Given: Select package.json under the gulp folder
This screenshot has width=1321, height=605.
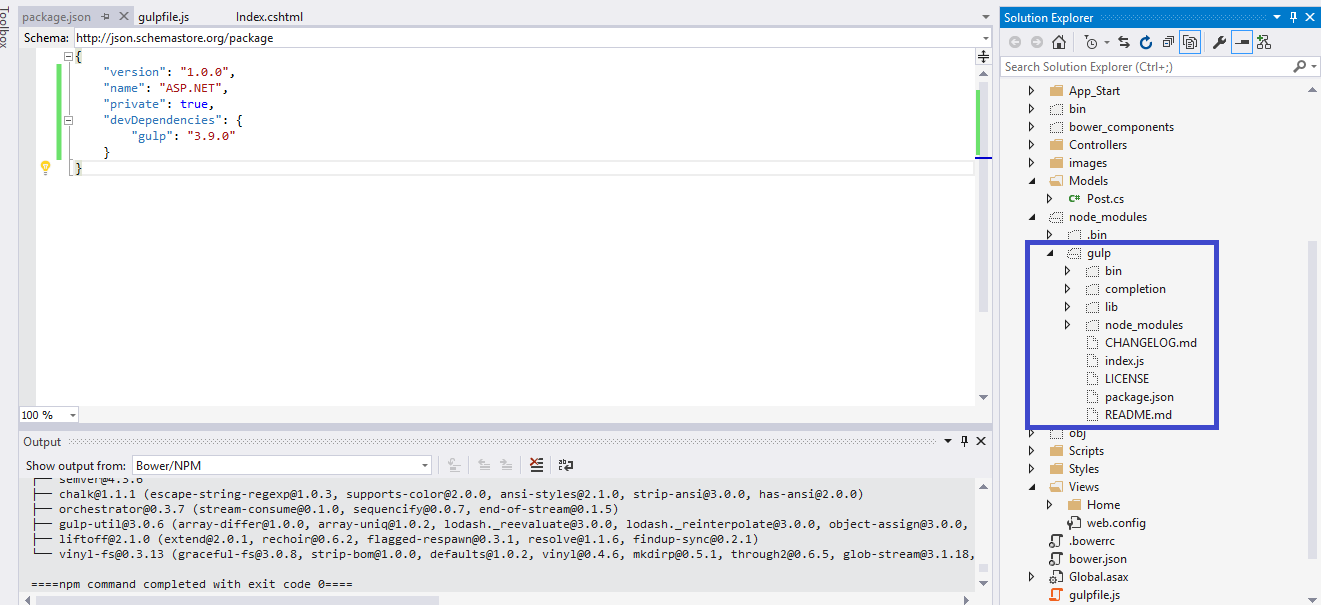Looking at the screenshot, I should (x=1139, y=397).
